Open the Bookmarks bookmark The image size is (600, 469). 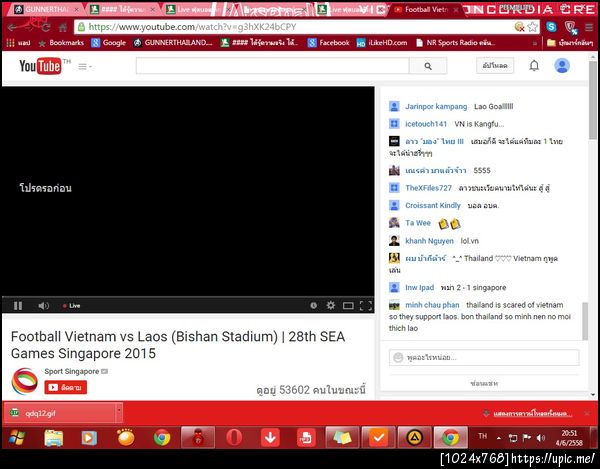pos(62,43)
